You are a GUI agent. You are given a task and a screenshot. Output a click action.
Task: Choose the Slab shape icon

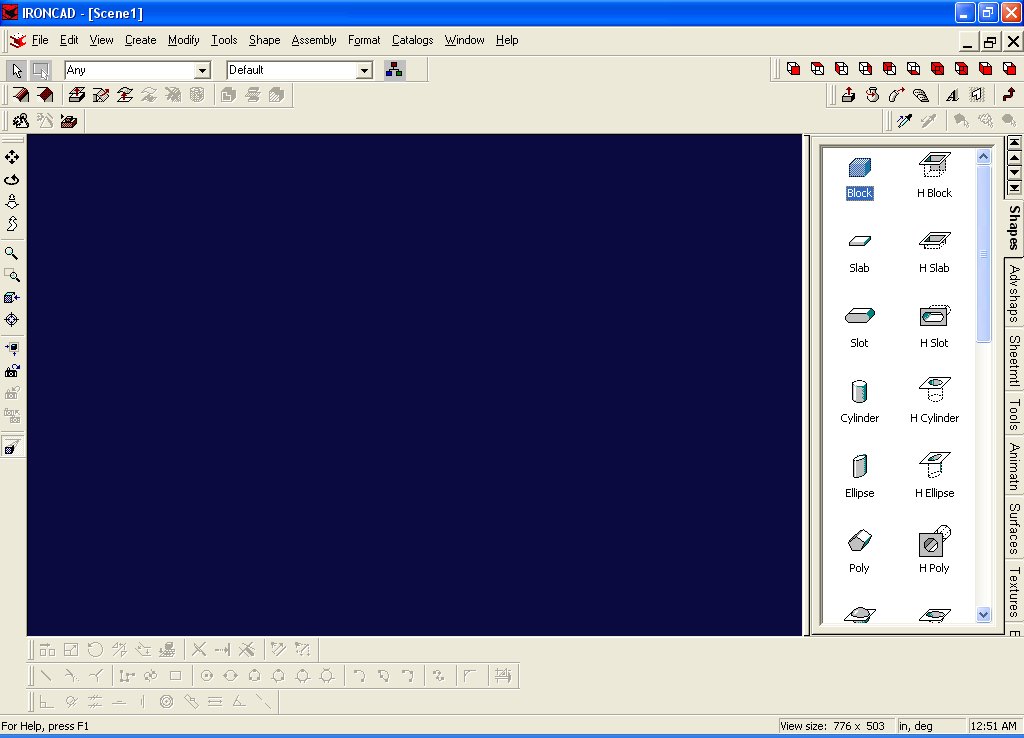859,241
